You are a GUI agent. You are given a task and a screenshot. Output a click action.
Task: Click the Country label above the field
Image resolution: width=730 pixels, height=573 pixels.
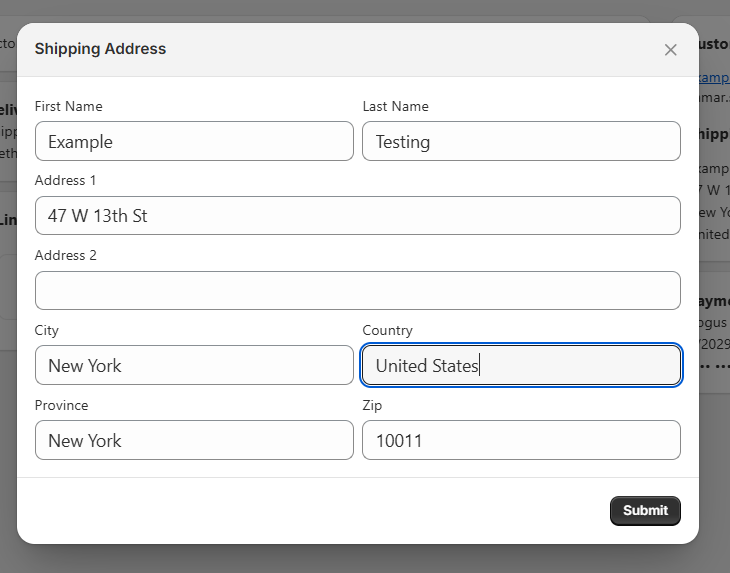(x=387, y=330)
